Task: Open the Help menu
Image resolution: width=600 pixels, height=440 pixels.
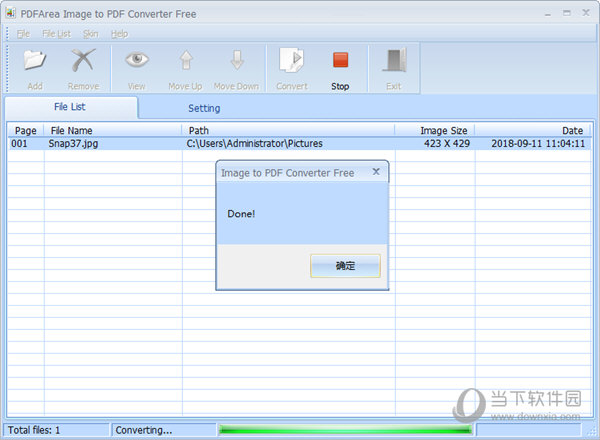Action: click(119, 34)
